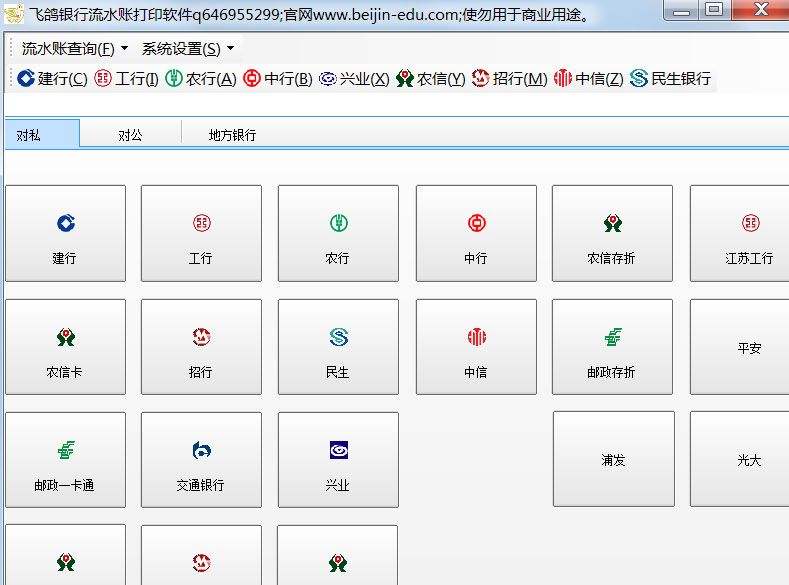789x585 pixels.
Task: Open the 邮政存折 tile
Action: 612,347
